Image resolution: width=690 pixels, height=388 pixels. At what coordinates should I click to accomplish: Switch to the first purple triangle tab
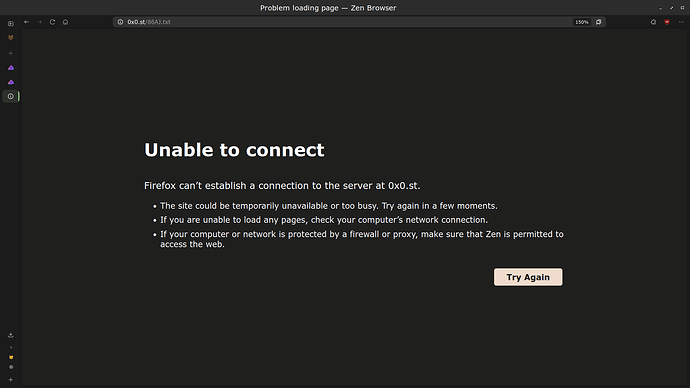(11, 68)
